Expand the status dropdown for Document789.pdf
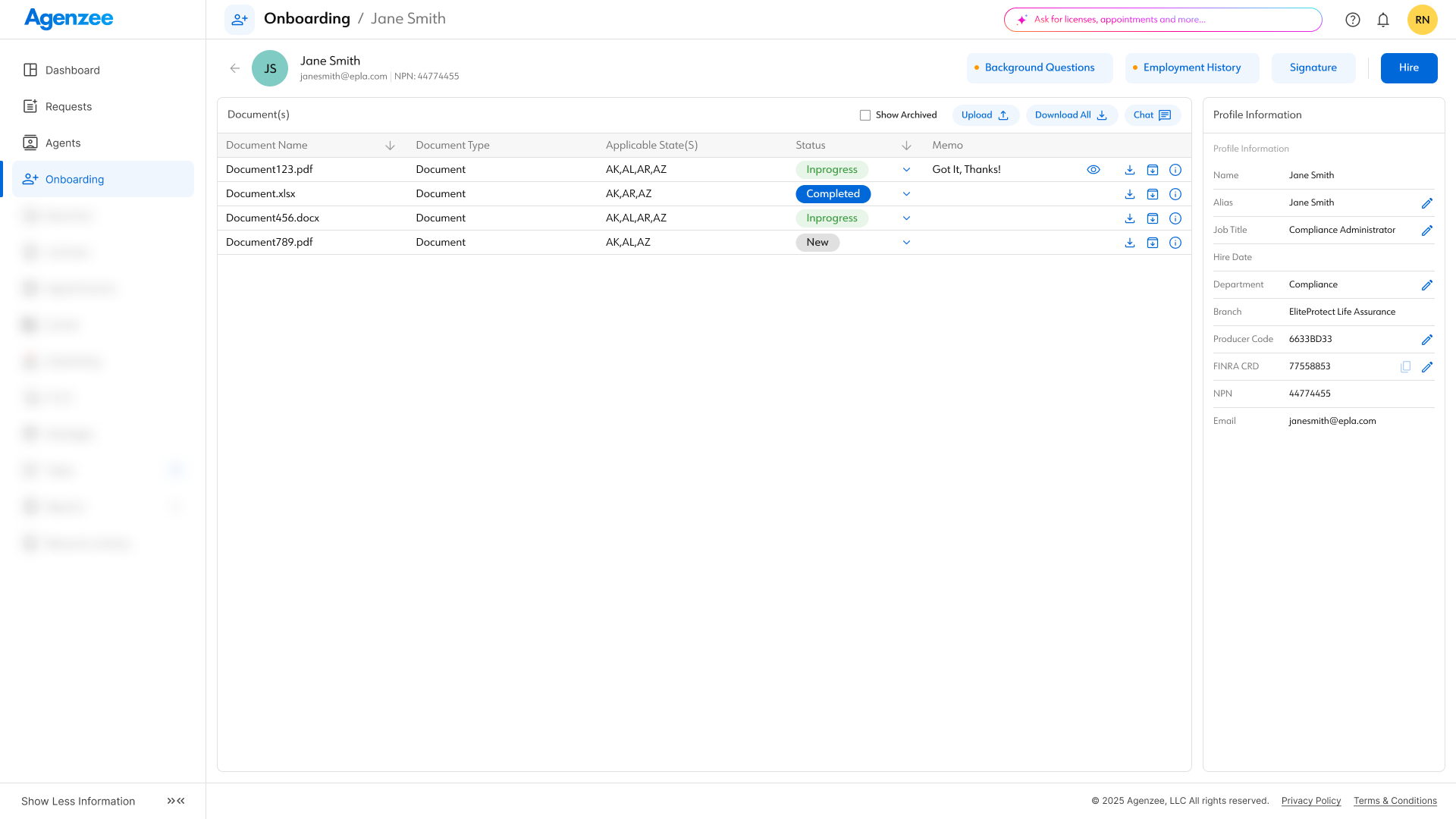Screen dimensions: 1456x819 pos(905,243)
